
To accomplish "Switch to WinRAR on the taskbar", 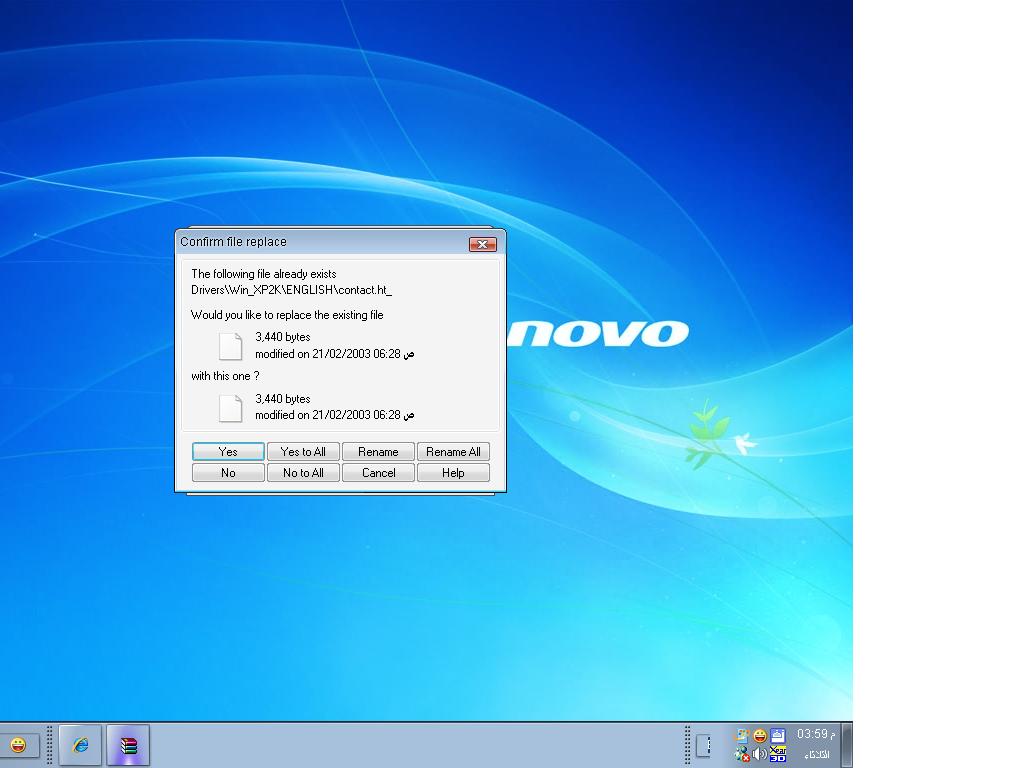I will coord(128,744).
